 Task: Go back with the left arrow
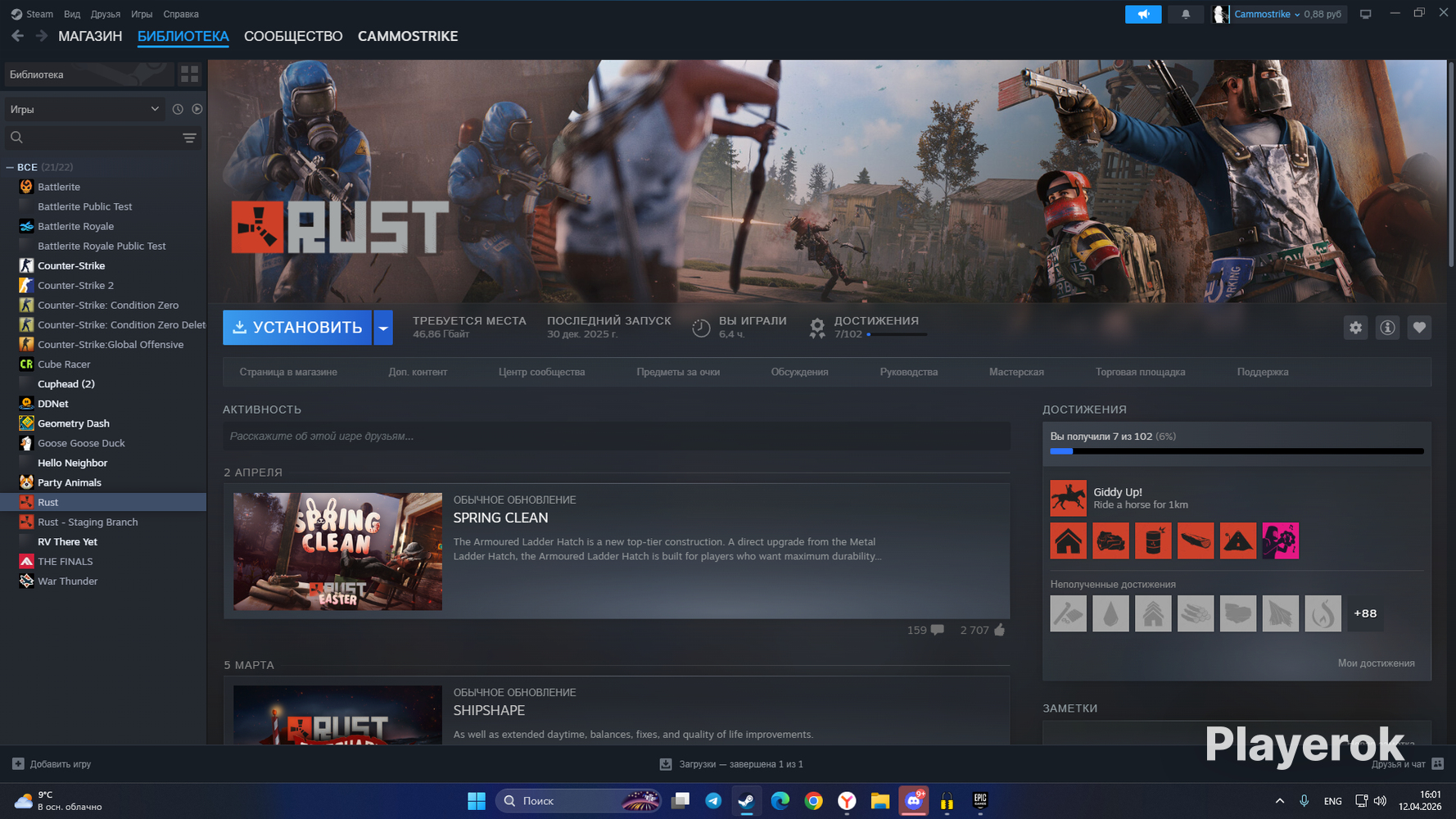click(17, 36)
